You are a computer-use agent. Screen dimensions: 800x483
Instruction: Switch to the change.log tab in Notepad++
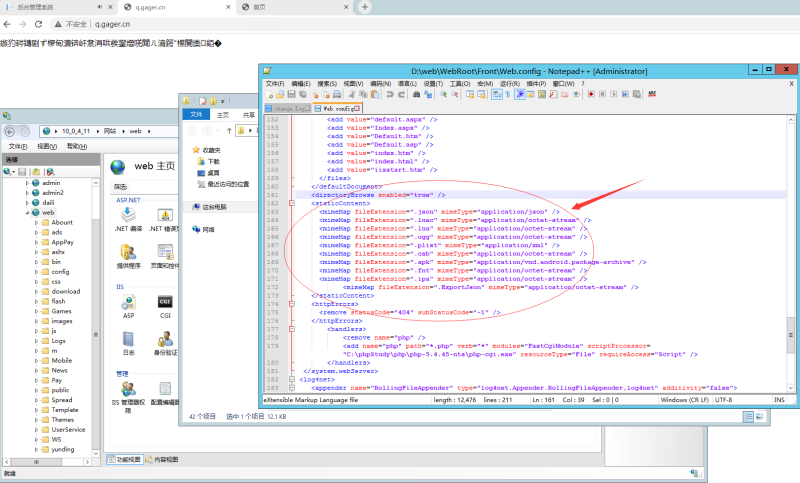point(288,109)
